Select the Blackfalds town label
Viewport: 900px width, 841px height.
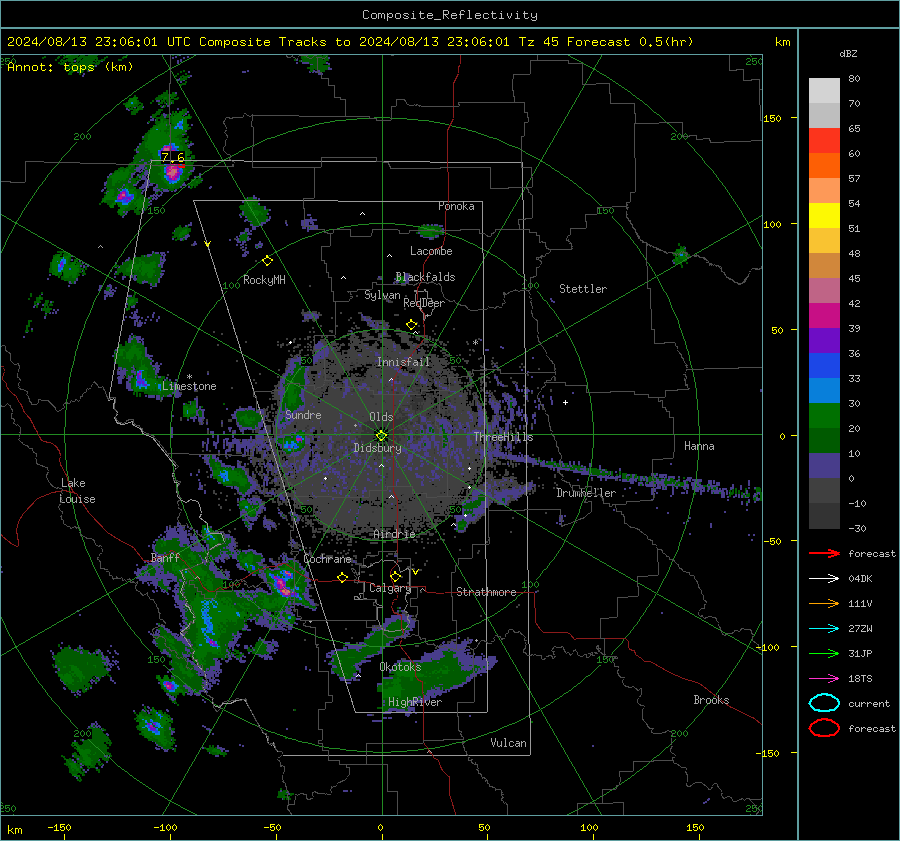(425, 277)
